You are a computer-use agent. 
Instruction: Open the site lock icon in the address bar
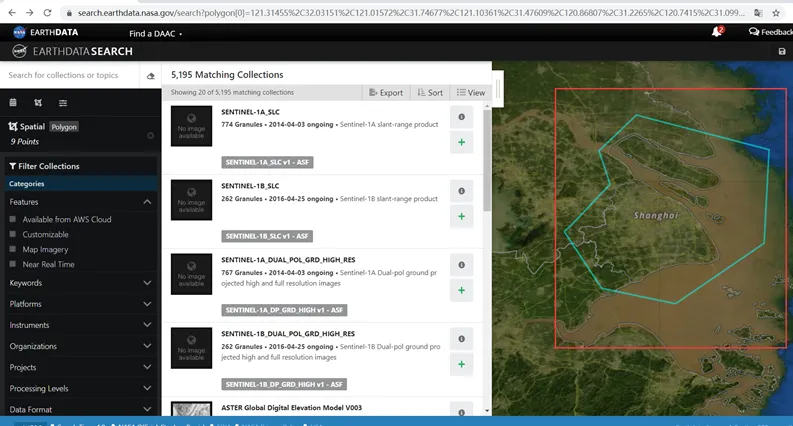point(69,13)
